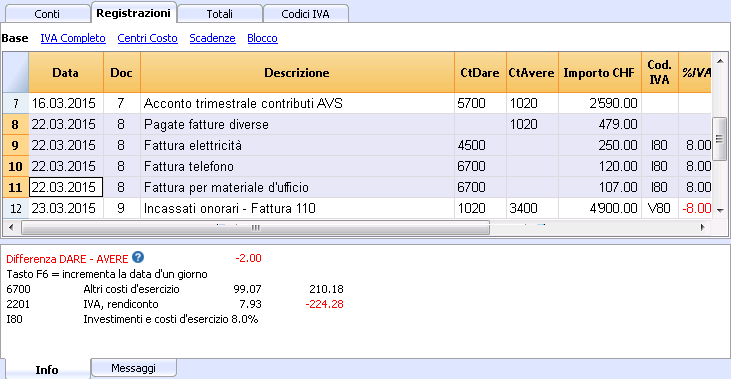Click CtAvere cell 3400
The width and height of the screenshot is (731, 379).
[532, 208]
